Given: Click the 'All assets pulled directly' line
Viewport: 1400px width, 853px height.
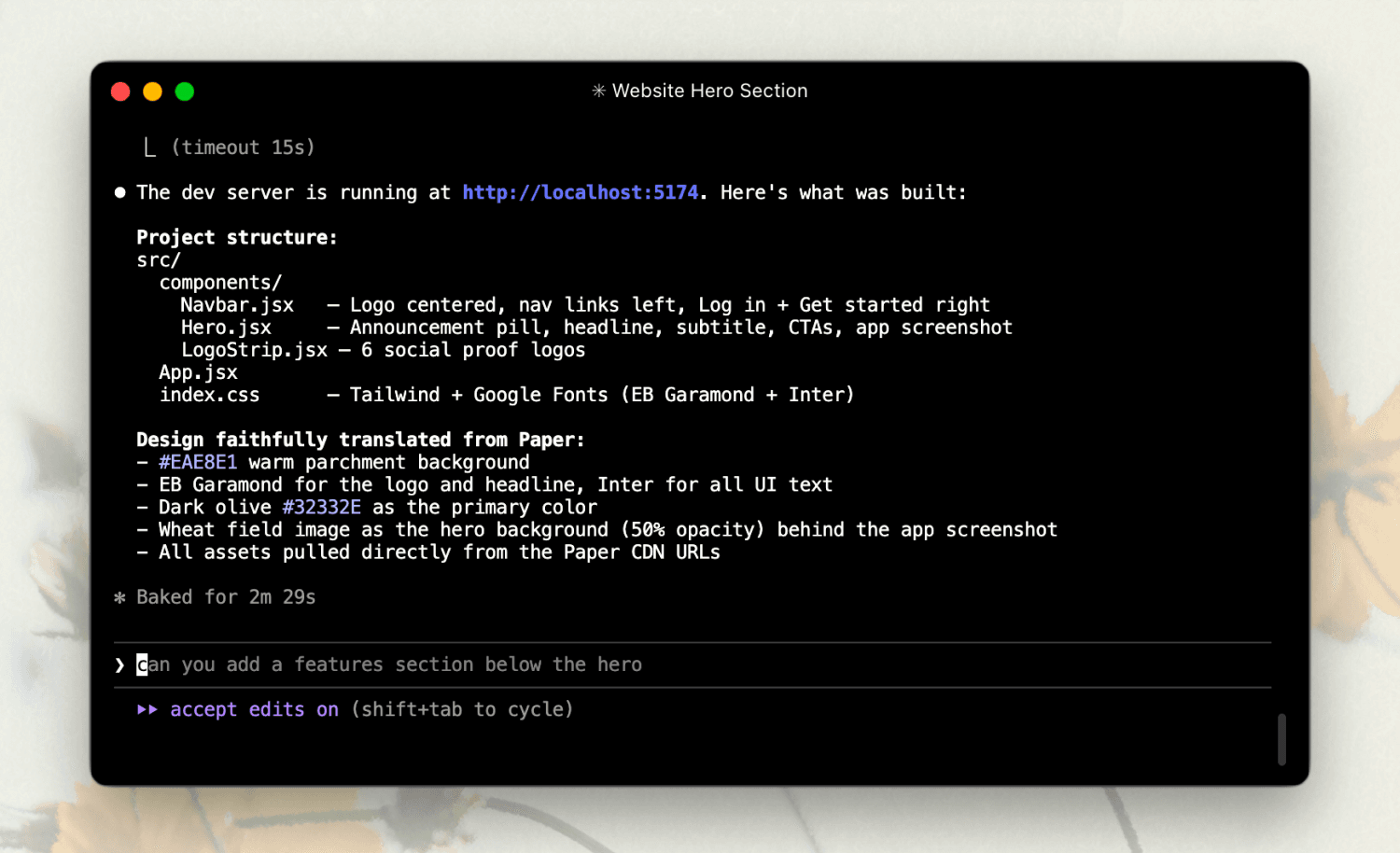Looking at the screenshot, I should (428, 552).
